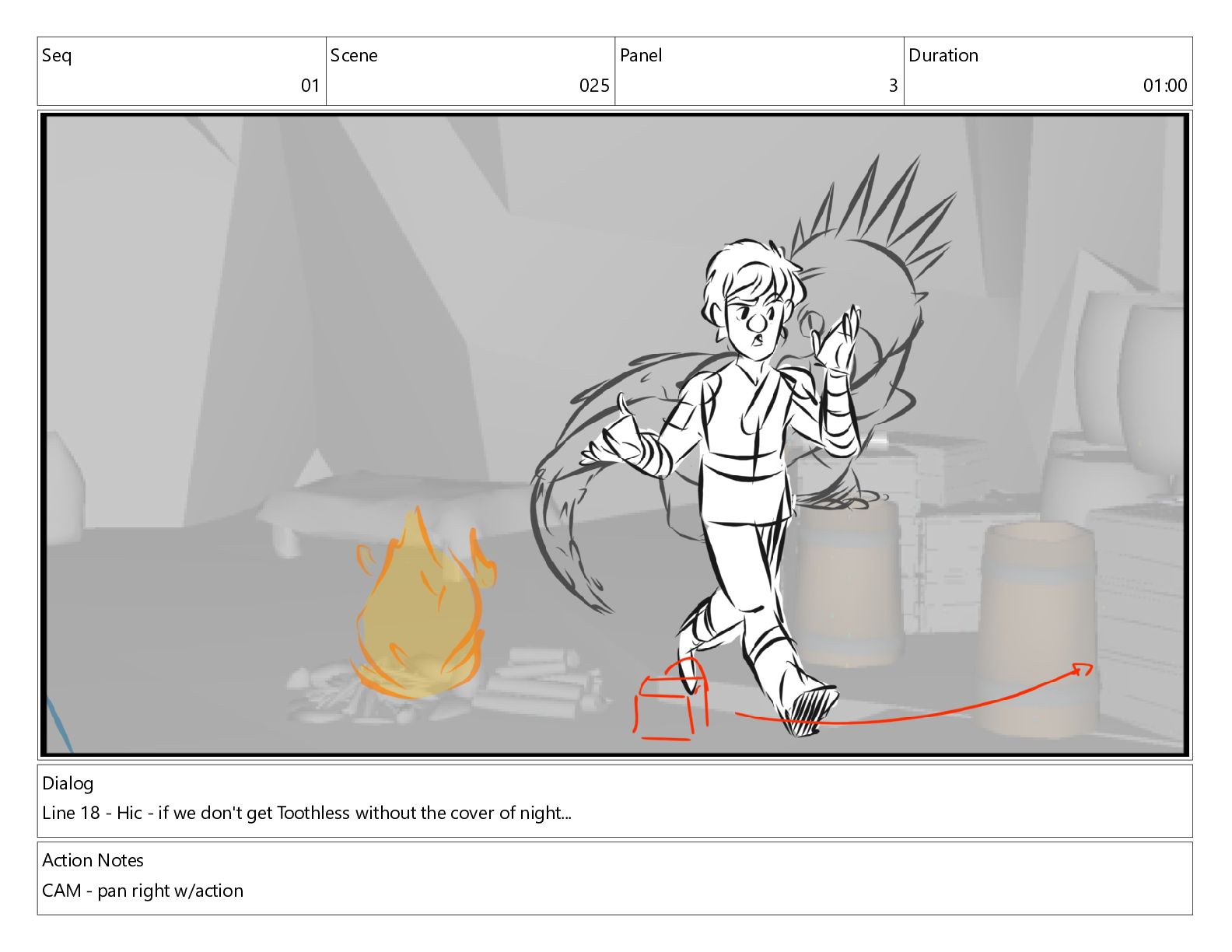The image size is (1232, 952).
Task: Click the Seq header label
Action: click(x=57, y=56)
